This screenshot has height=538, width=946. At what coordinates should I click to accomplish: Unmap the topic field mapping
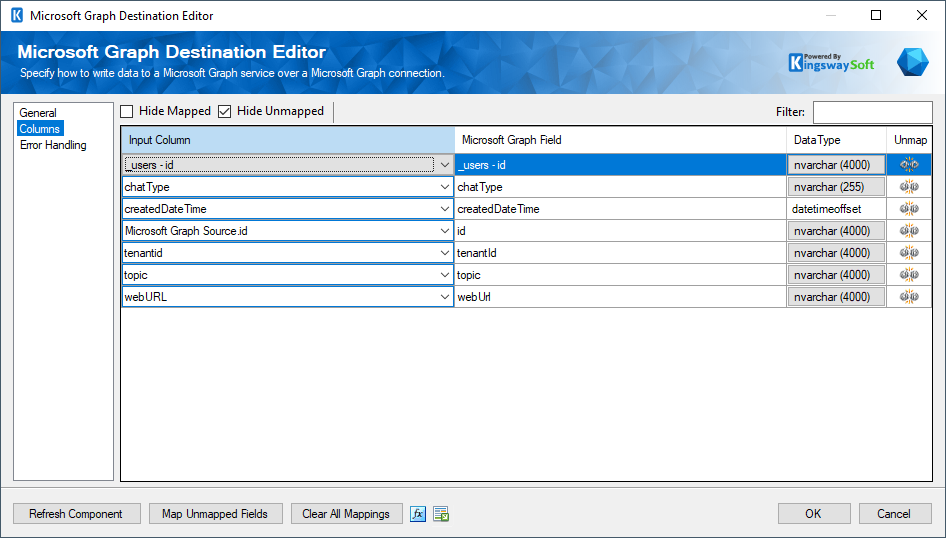(x=909, y=275)
